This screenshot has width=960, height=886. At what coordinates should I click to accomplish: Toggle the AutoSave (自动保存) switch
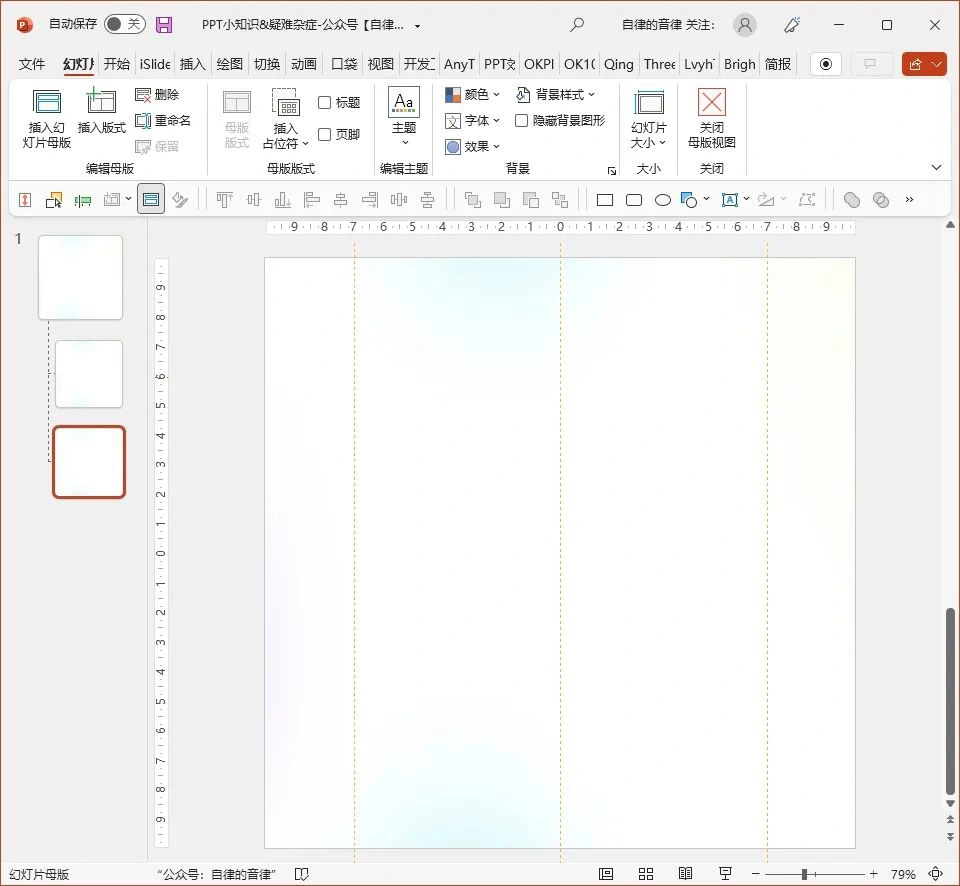[x=124, y=24]
